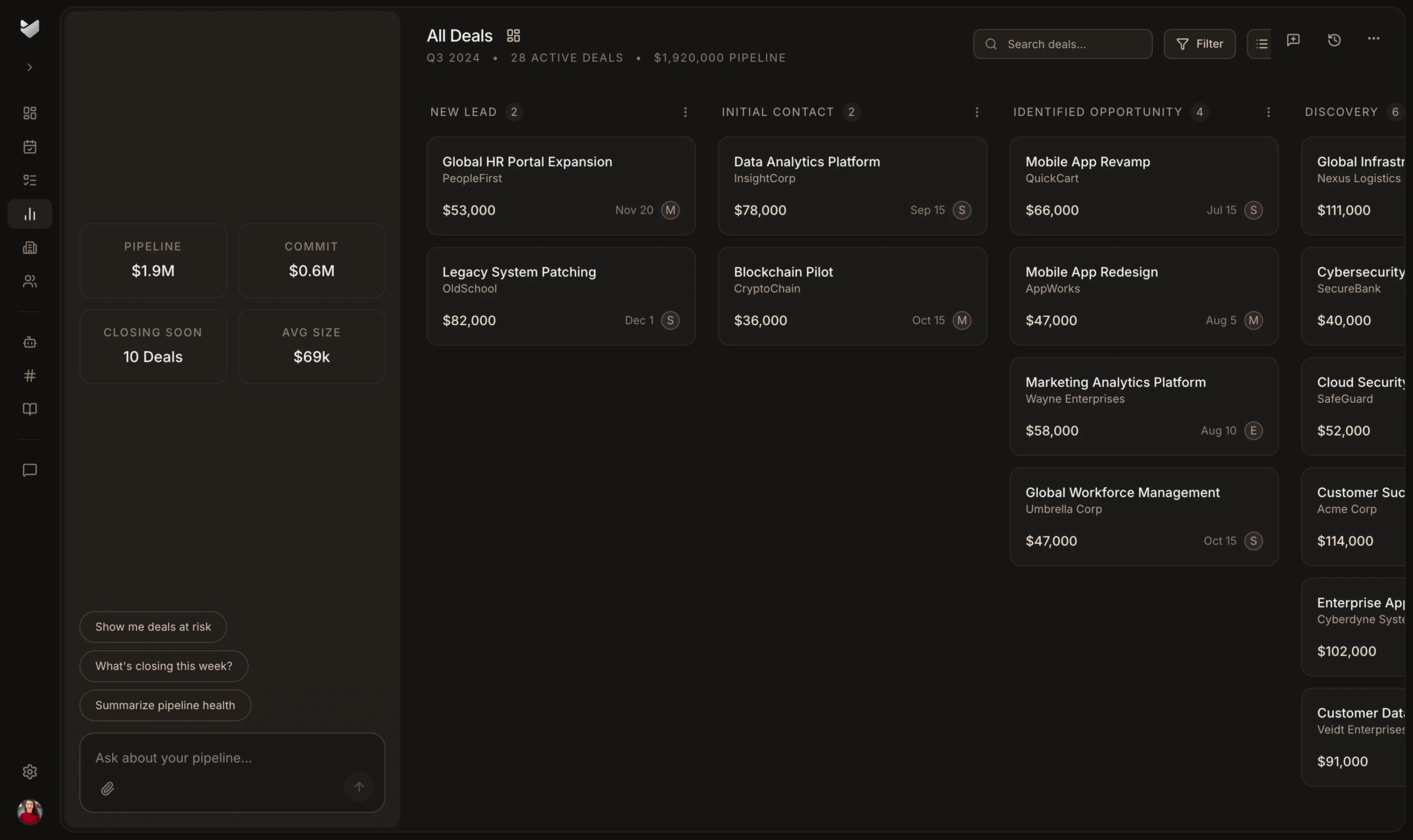Open the task checklist icon in sidebar
1413x840 pixels.
29,180
